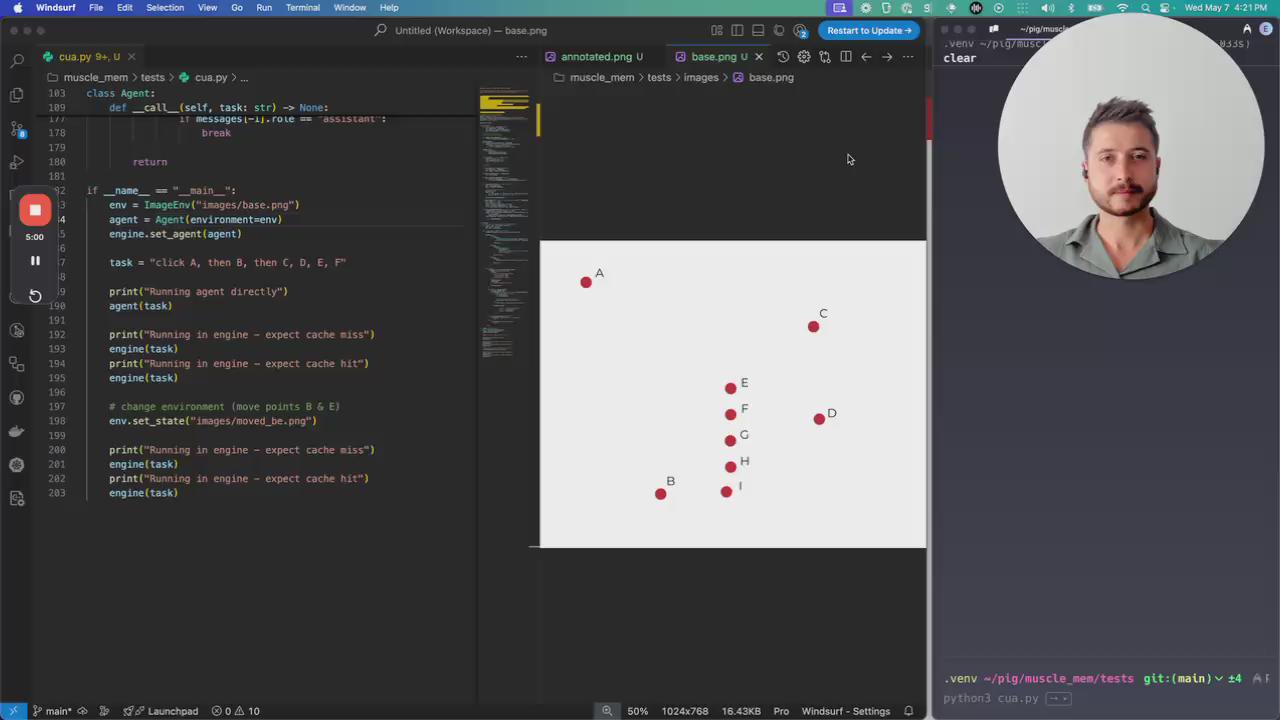Navigate forward with the right arrow

pyautogui.click(x=887, y=57)
